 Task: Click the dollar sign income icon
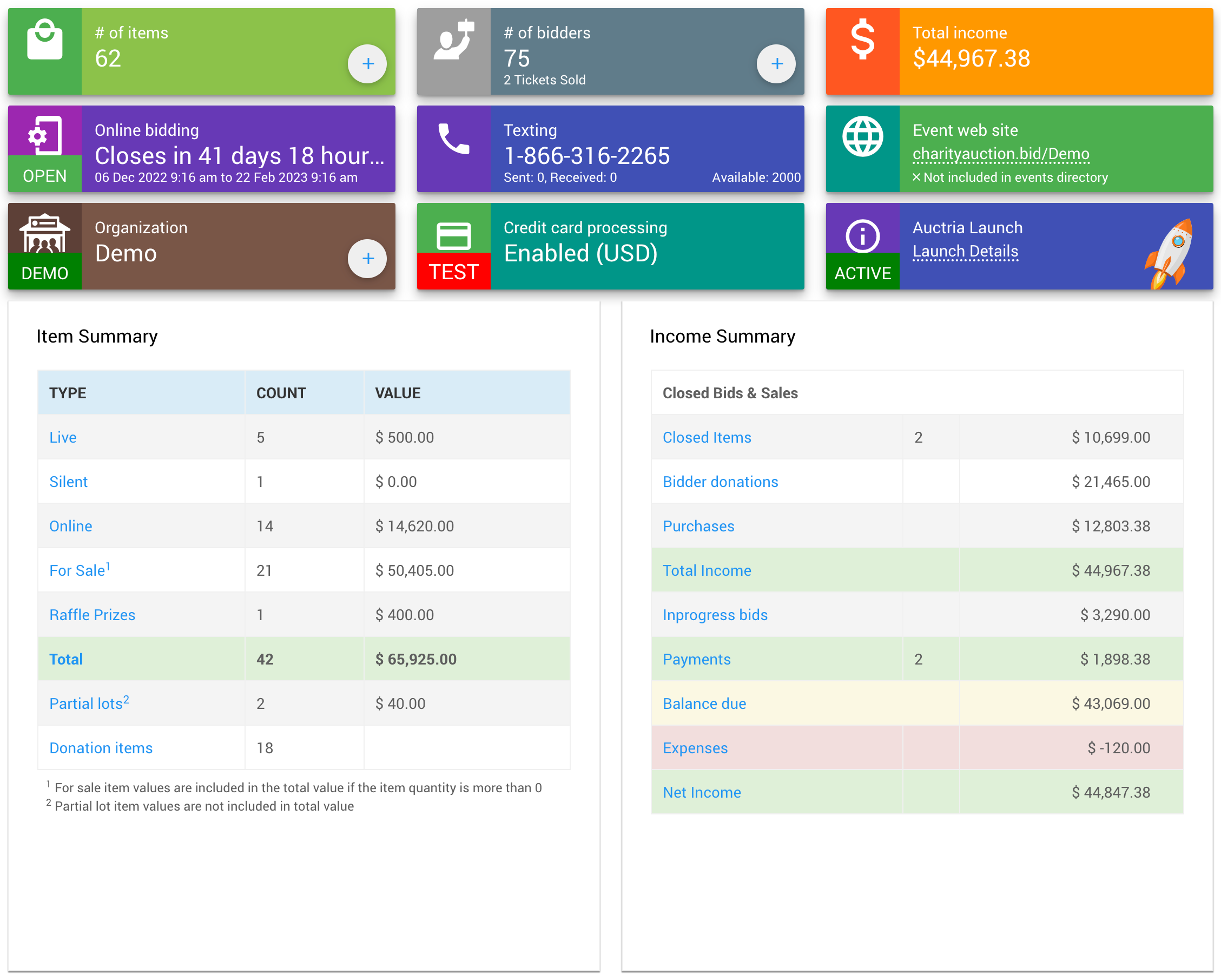862,40
